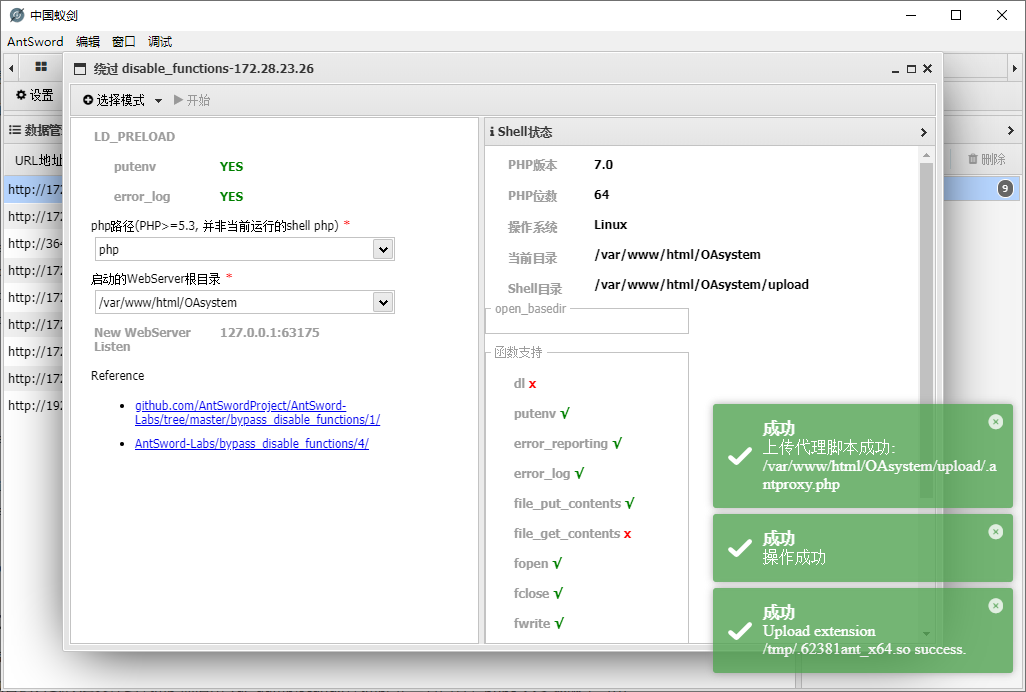1026x692 pixels.
Task: Collapse the Shell状态 panel arrow
Action: click(923, 132)
